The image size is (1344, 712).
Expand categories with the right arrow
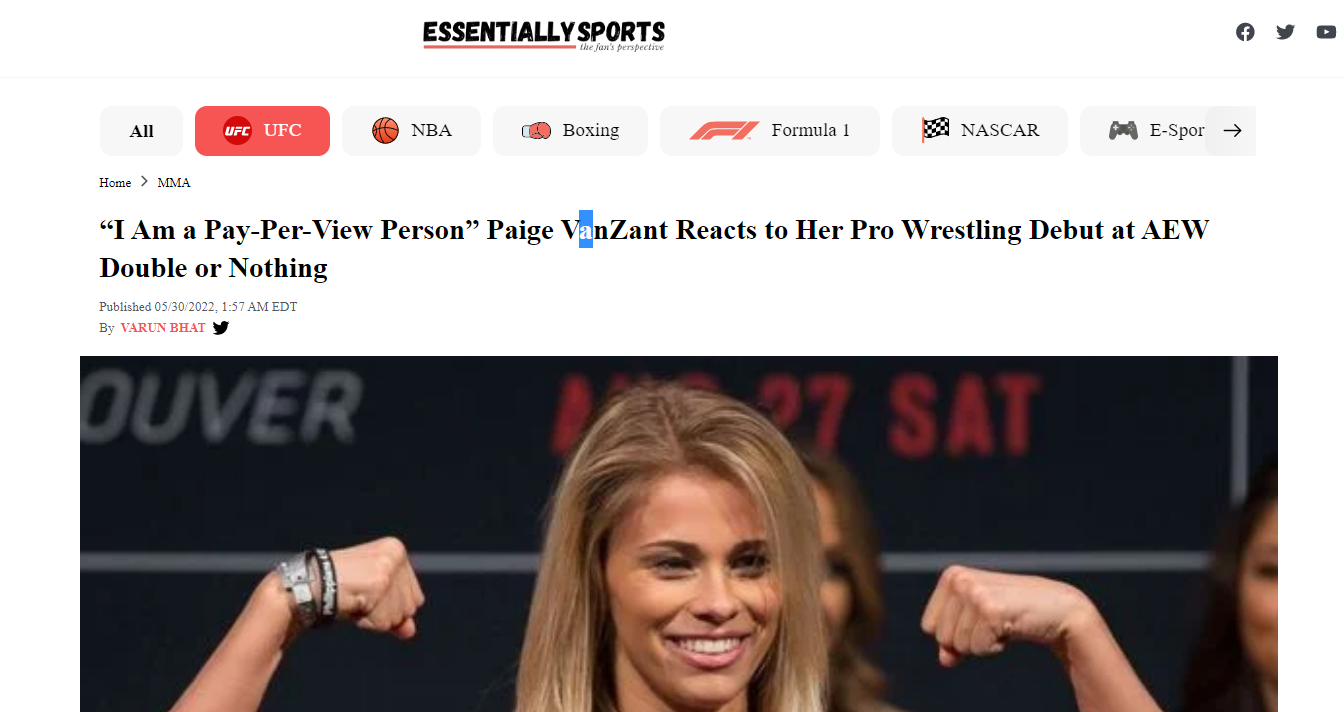point(1231,131)
